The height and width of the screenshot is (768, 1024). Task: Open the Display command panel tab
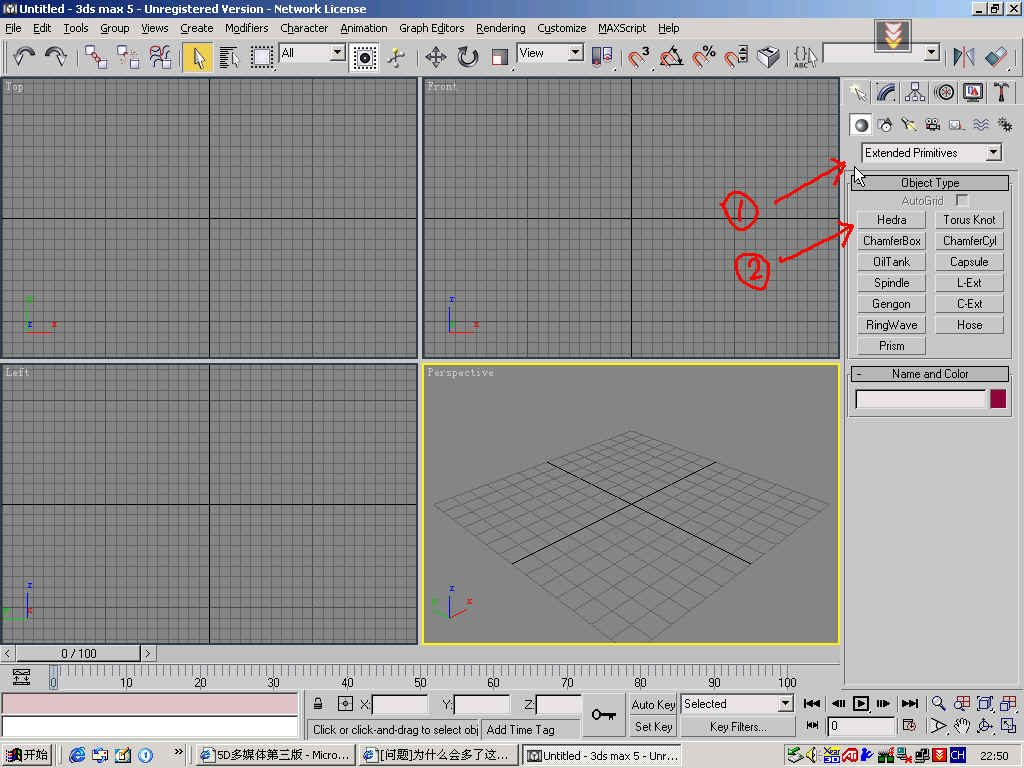click(972, 92)
